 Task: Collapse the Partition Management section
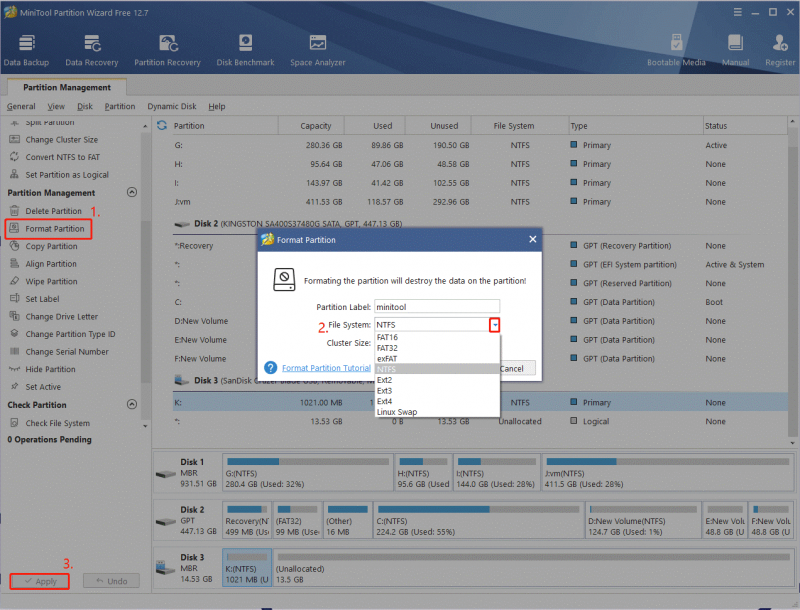coord(132,192)
